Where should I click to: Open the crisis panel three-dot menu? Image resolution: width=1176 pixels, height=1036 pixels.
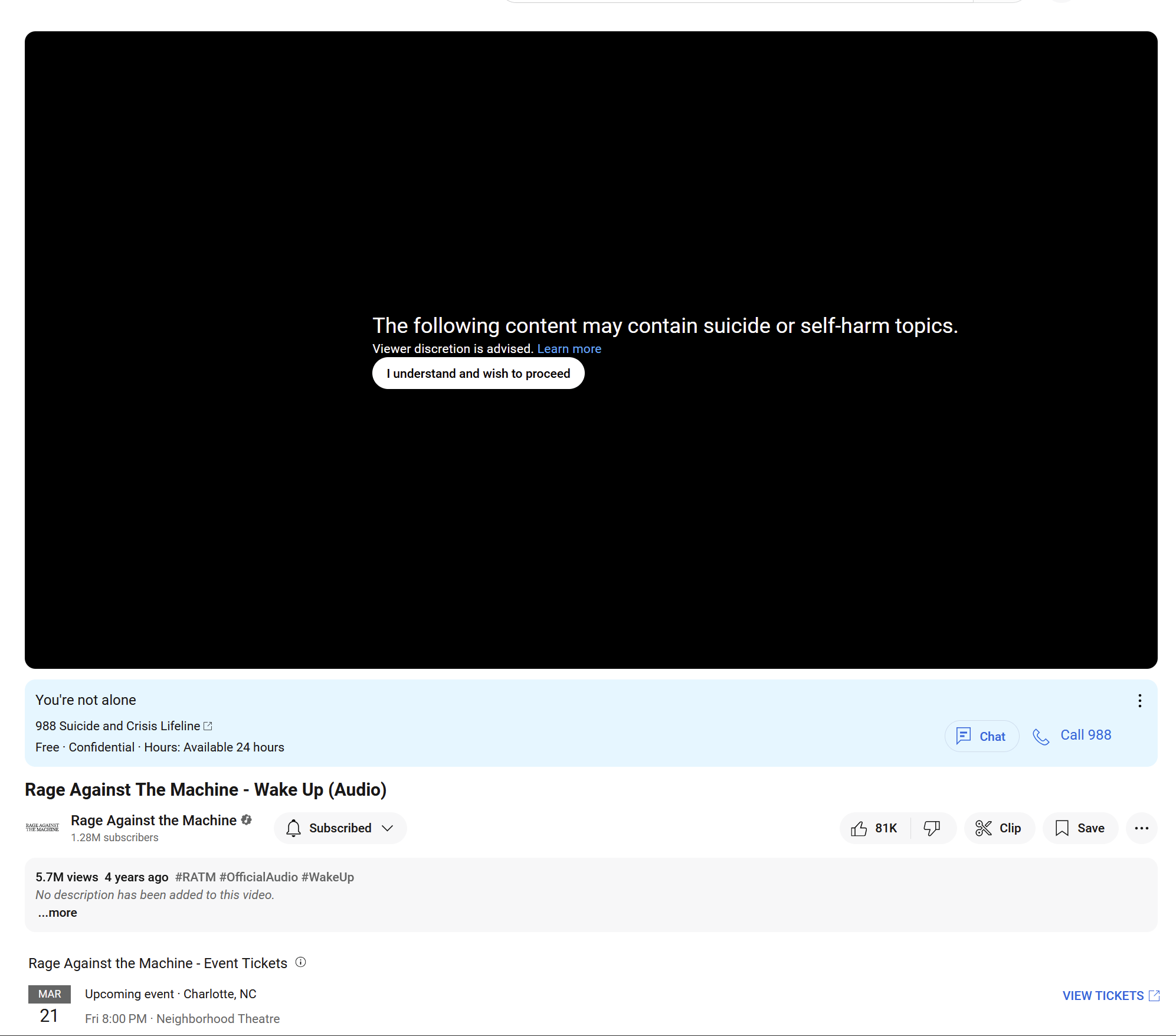pyautogui.click(x=1139, y=701)
